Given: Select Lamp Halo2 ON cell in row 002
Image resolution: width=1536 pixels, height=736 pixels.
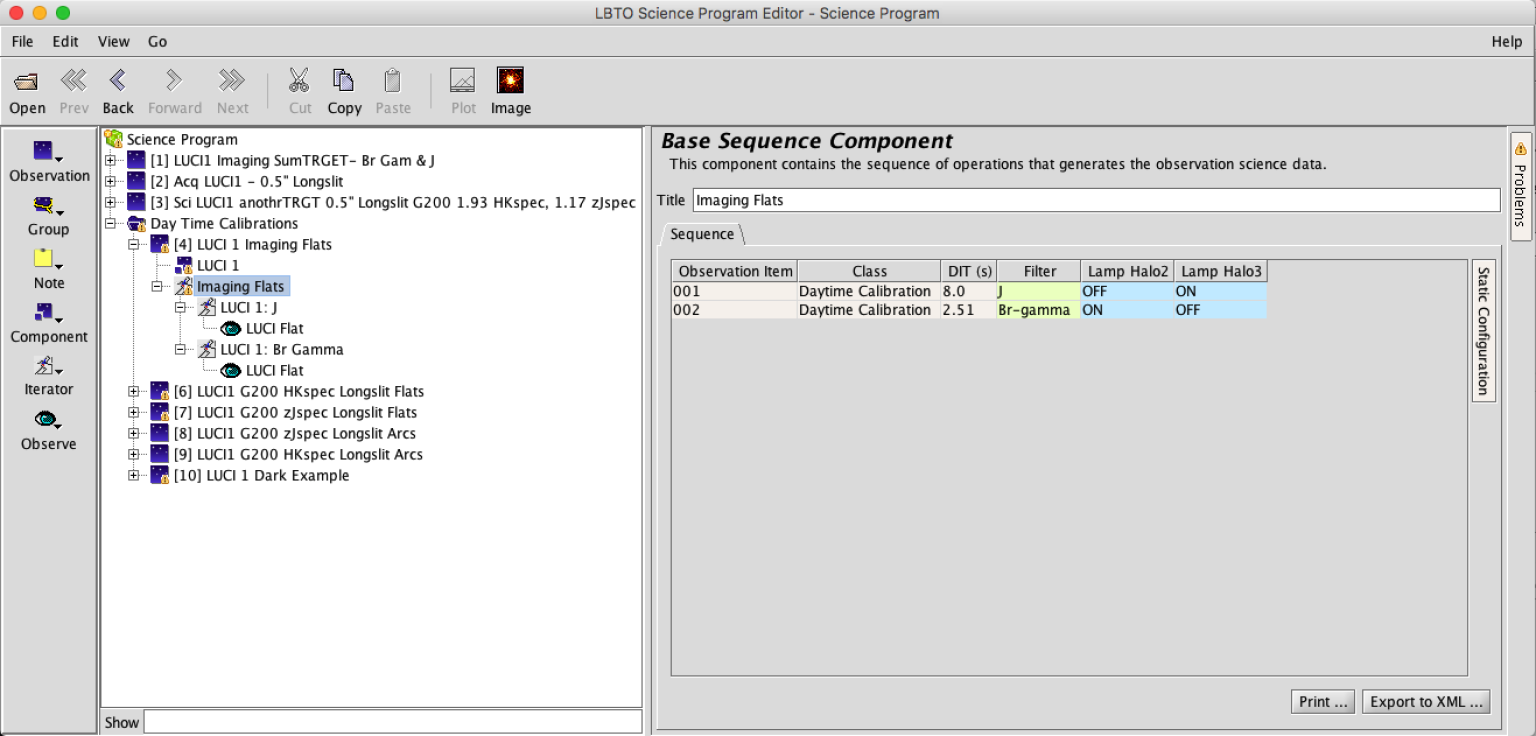Looking at the screenshot, I should 1127,310.
